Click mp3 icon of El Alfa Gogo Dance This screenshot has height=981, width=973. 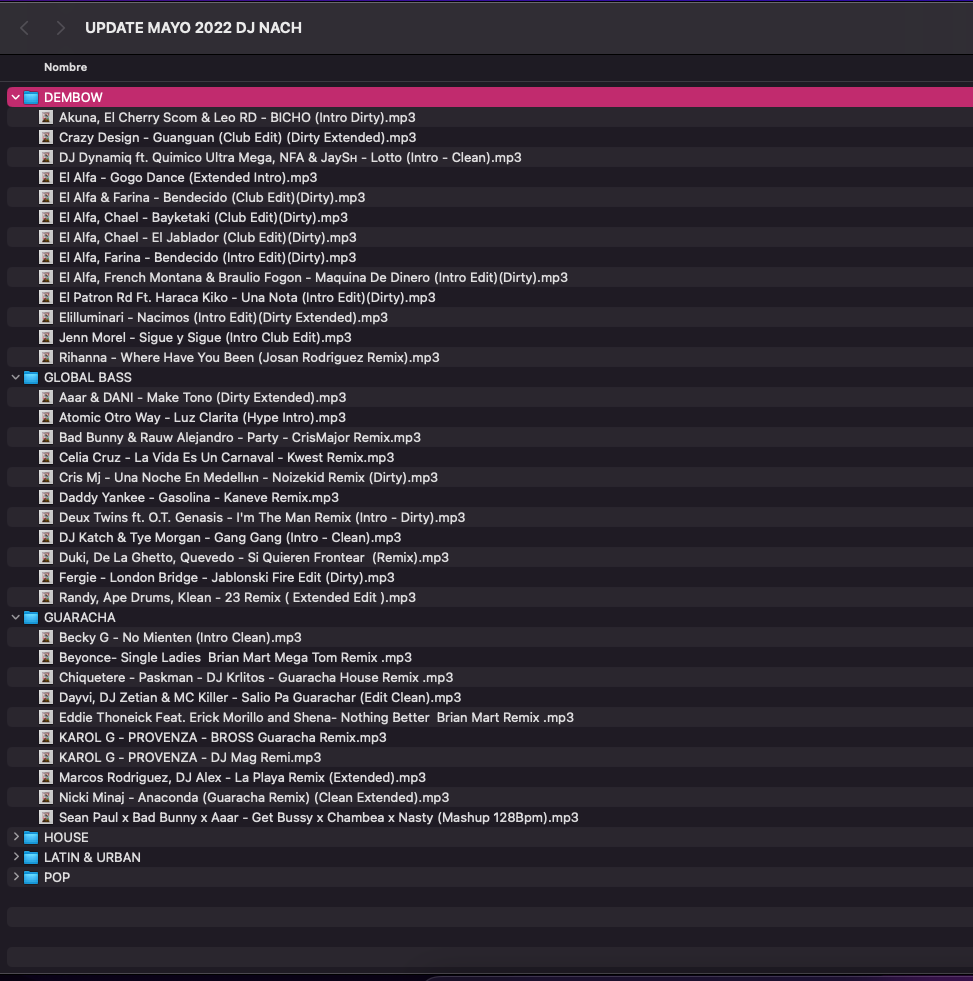(x=46, y=177)
